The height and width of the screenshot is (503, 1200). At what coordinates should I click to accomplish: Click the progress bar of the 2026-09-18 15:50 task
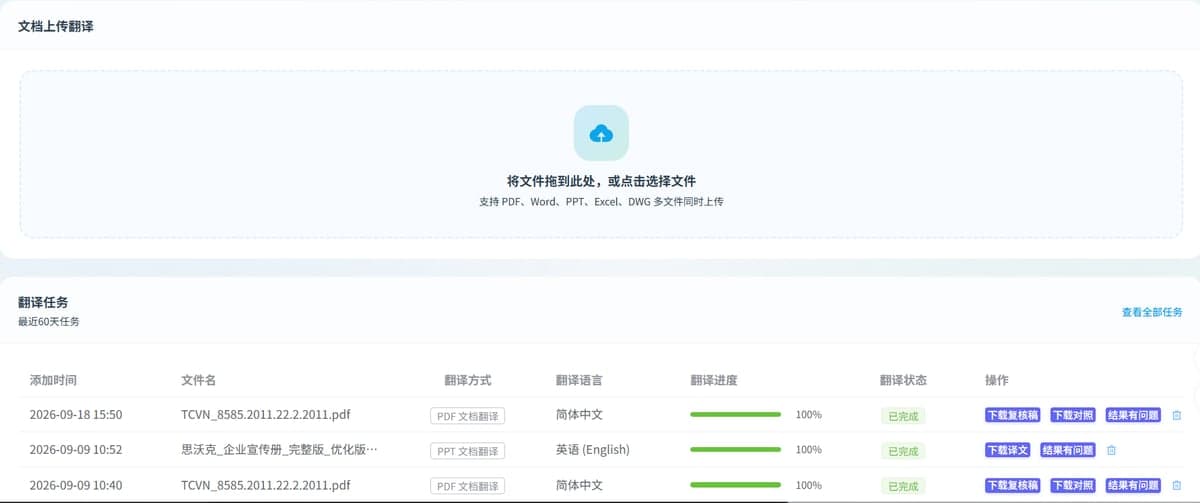pyautogui.click(x=735, y=414)
